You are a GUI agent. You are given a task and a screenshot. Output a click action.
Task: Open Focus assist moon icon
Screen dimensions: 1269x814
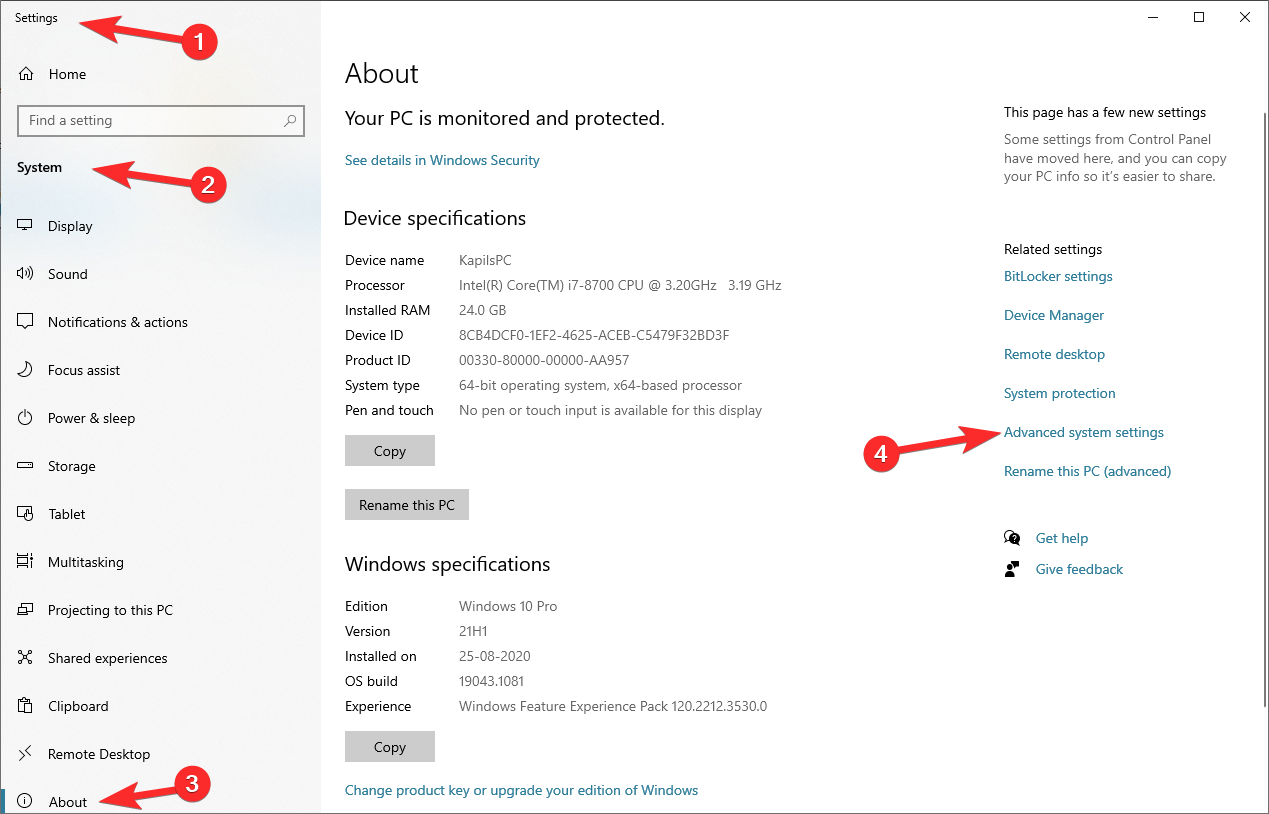point(26,370)
